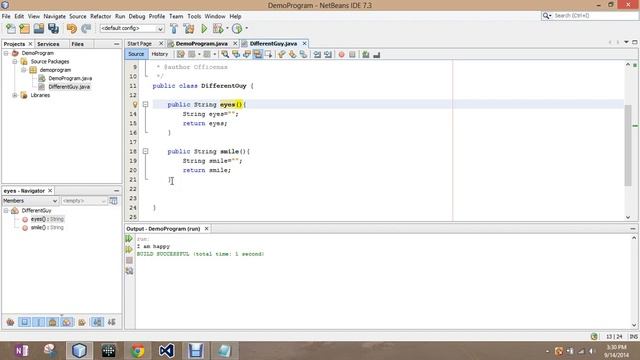Toggle Rectangular Selection in editor toolbar
Viewport: 640px width, 360px height.
pyautogui.click(x=269, y=54)
